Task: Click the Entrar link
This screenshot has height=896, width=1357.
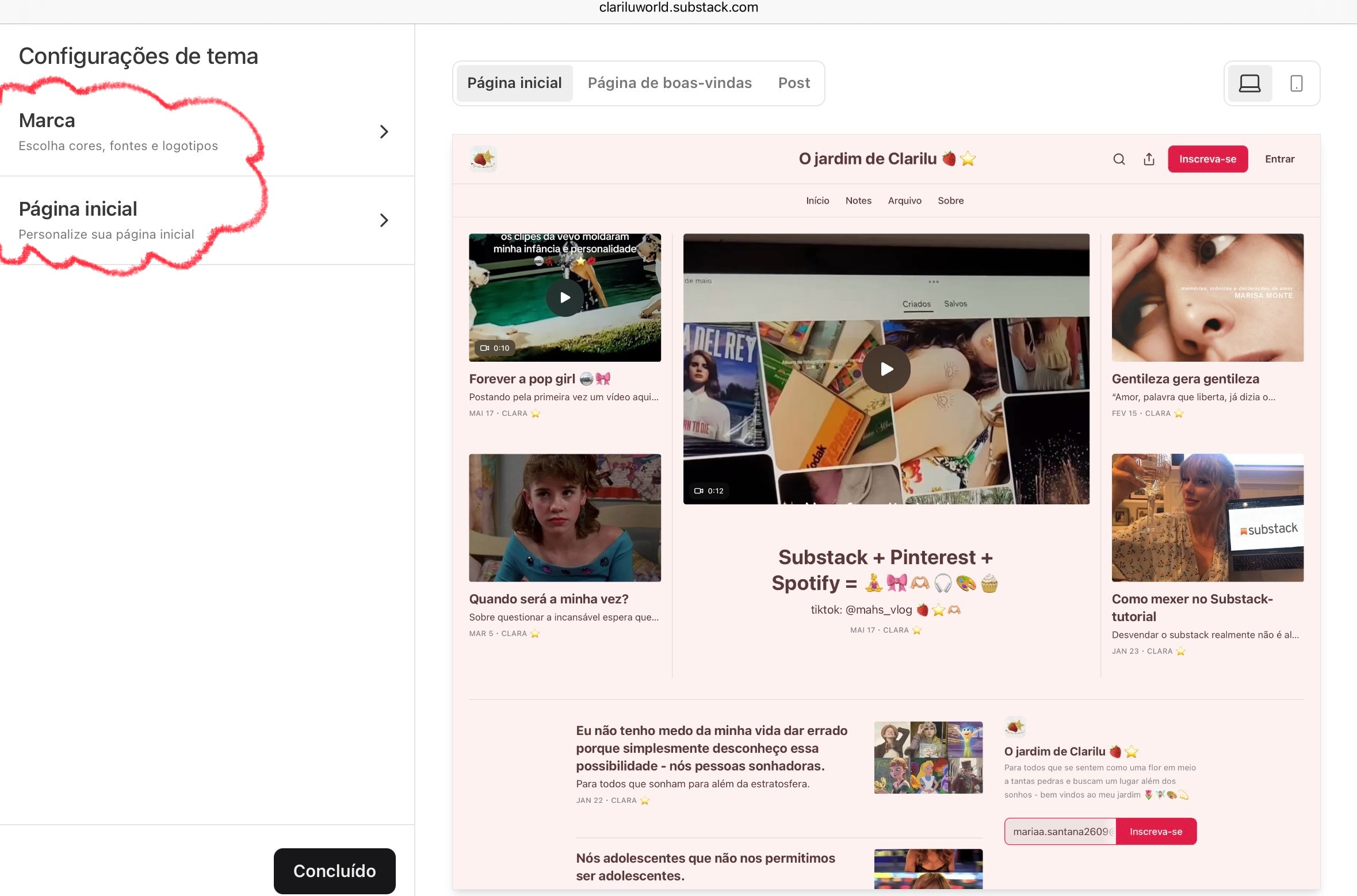Action: pos(1279,159)
